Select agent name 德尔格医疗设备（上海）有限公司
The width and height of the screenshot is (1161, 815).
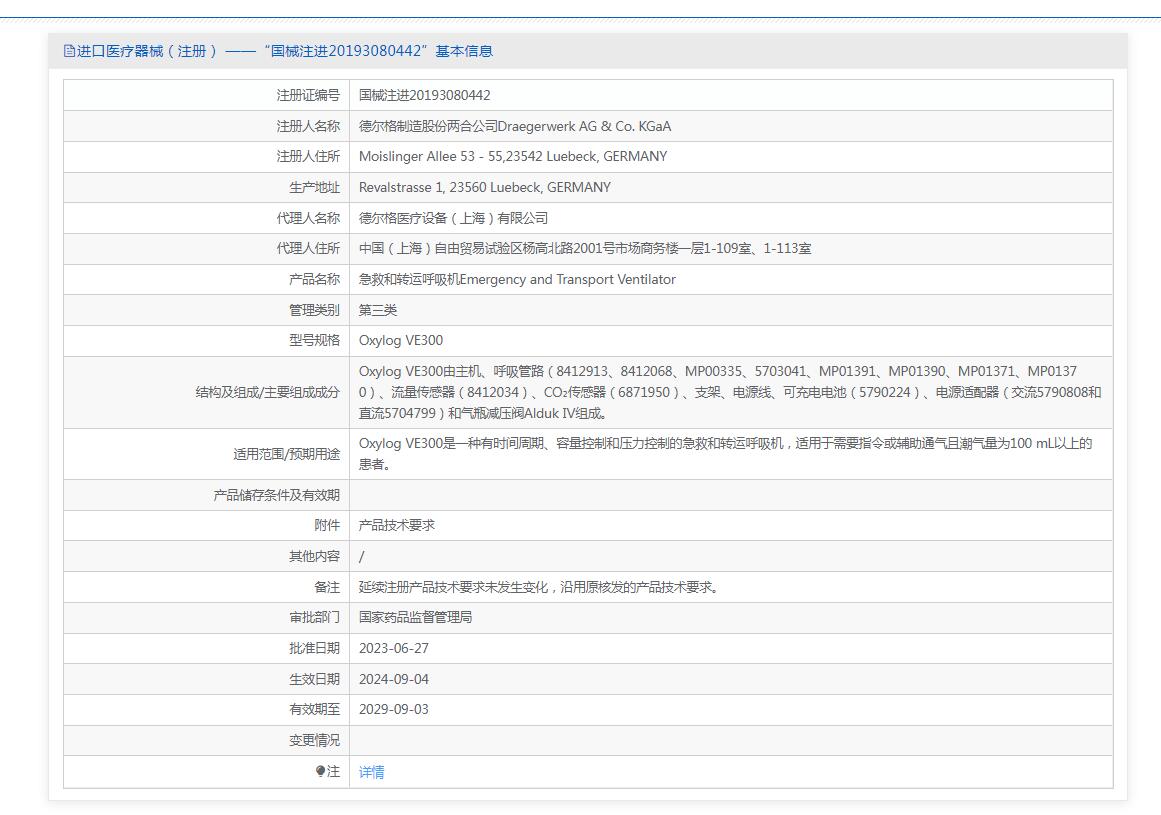(x=453, y=218)
